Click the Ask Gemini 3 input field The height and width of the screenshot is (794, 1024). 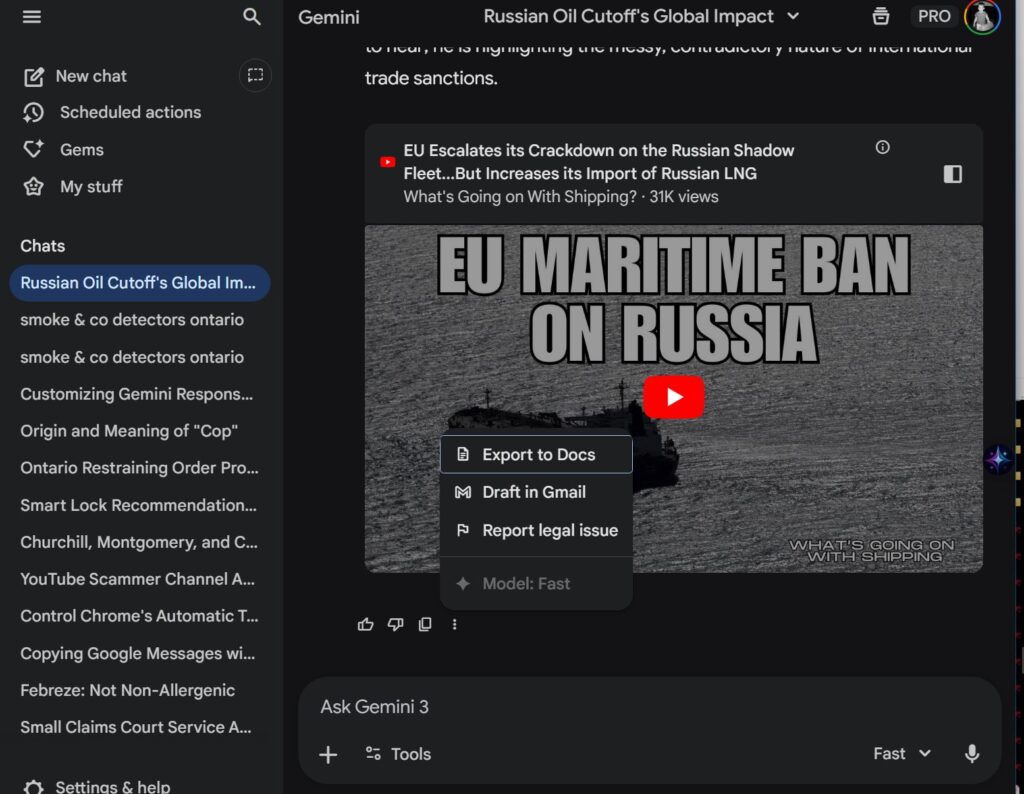pyautogui.click(x=600, y=707)
